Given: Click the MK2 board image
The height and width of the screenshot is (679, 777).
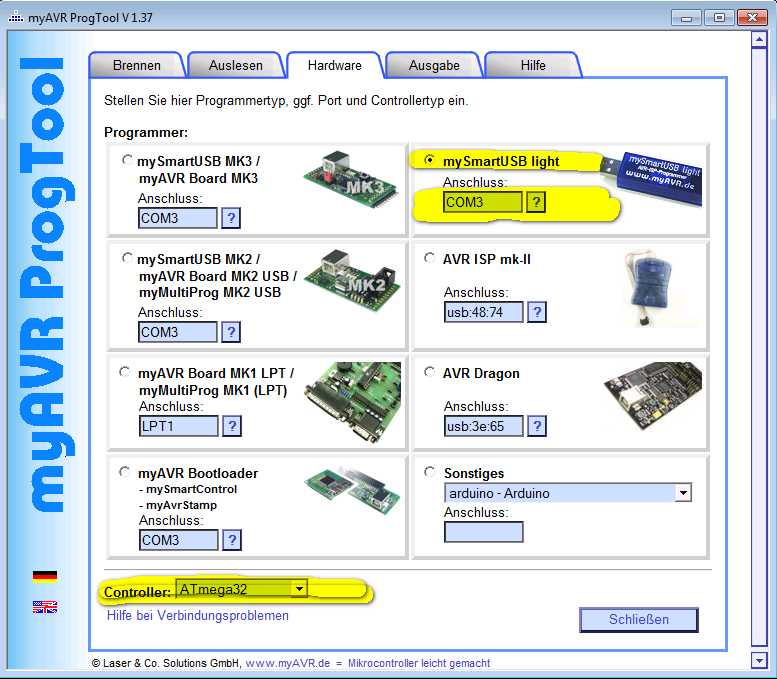Looking at the screenshot, I should pyautogui.click(x=352, y=280).
